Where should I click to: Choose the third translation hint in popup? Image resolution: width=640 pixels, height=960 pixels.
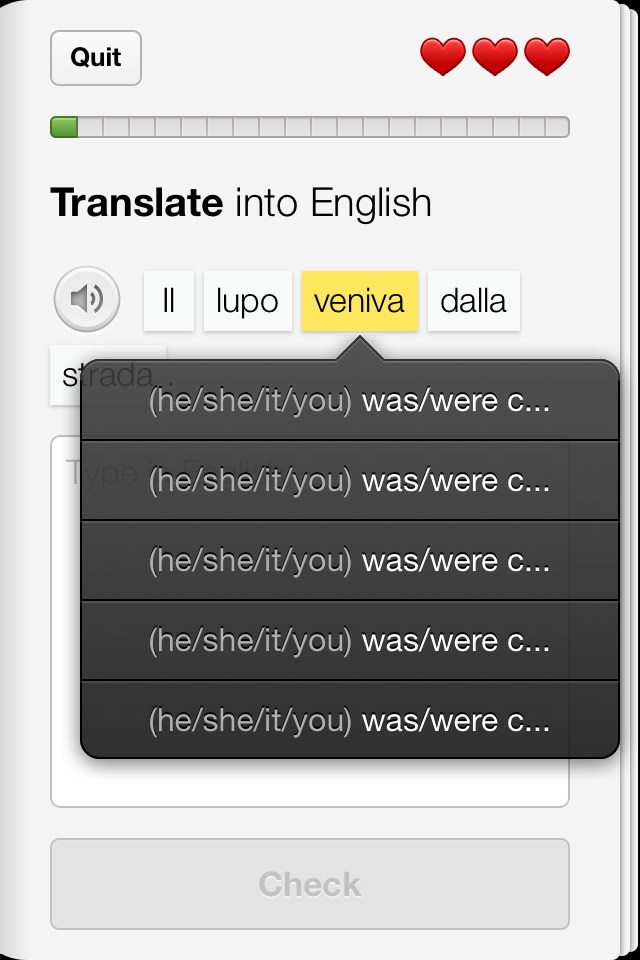coord(349,561)
